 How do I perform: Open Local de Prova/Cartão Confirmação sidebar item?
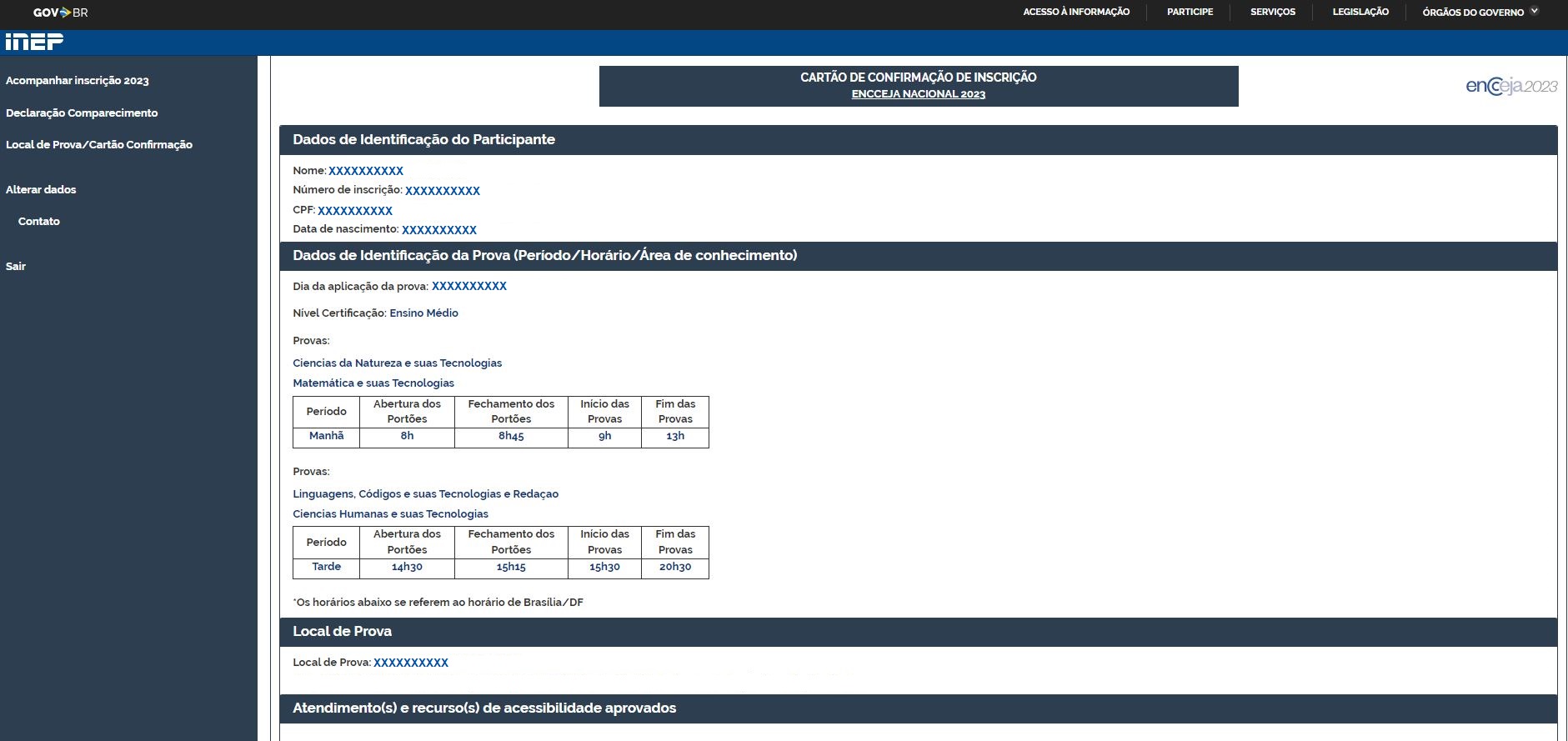pyautogui.click(x=99, y=144)
